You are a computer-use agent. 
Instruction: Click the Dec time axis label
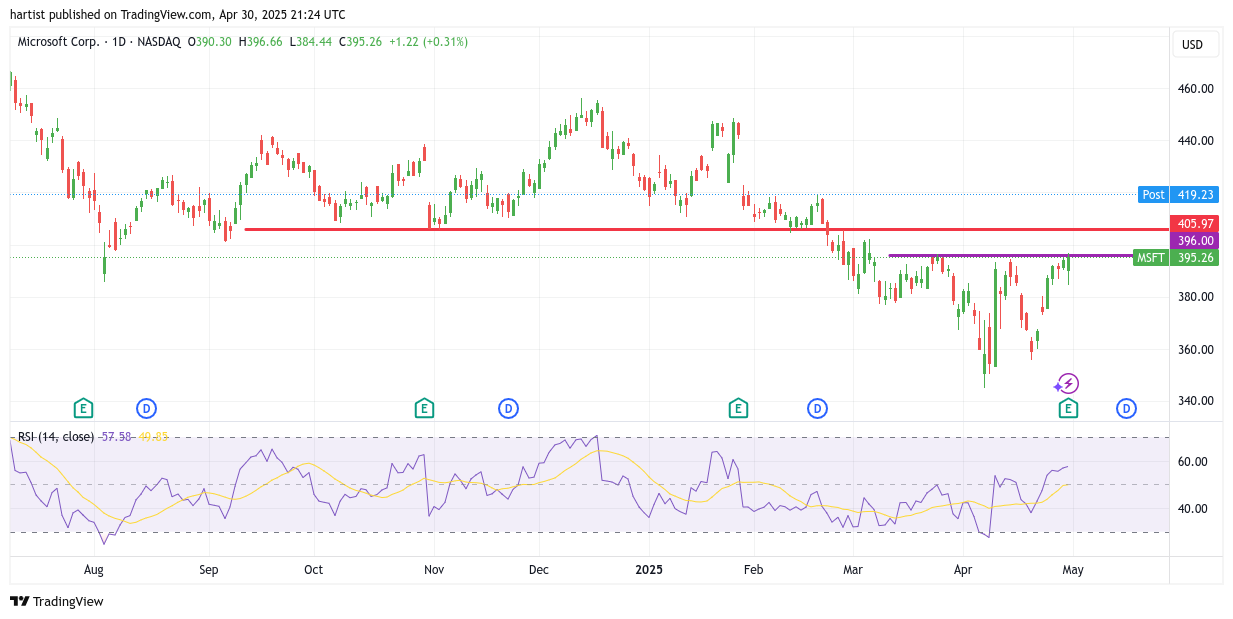(x=539, y=570)
